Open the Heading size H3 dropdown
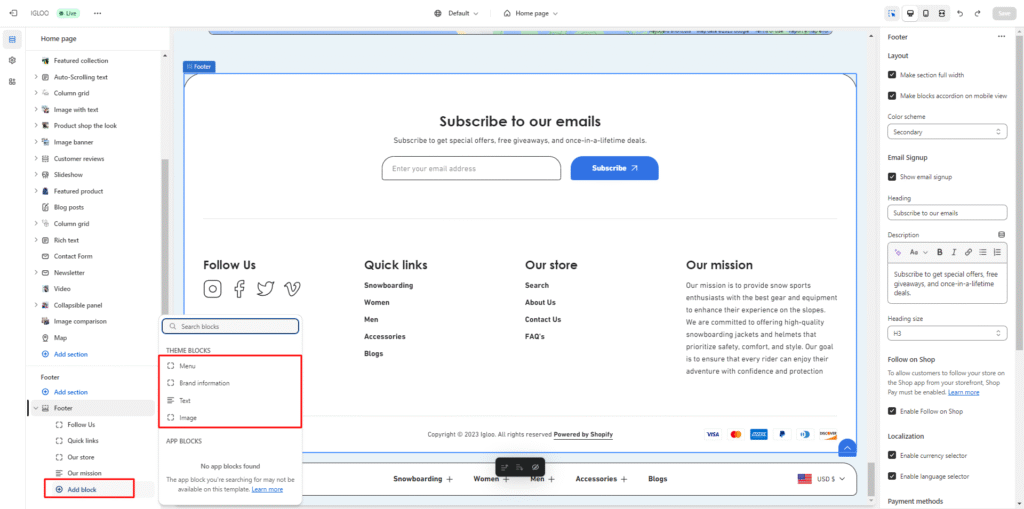The height and width of the screenshot is (509, 1024). pyautogui.click(x=946, y=333)
